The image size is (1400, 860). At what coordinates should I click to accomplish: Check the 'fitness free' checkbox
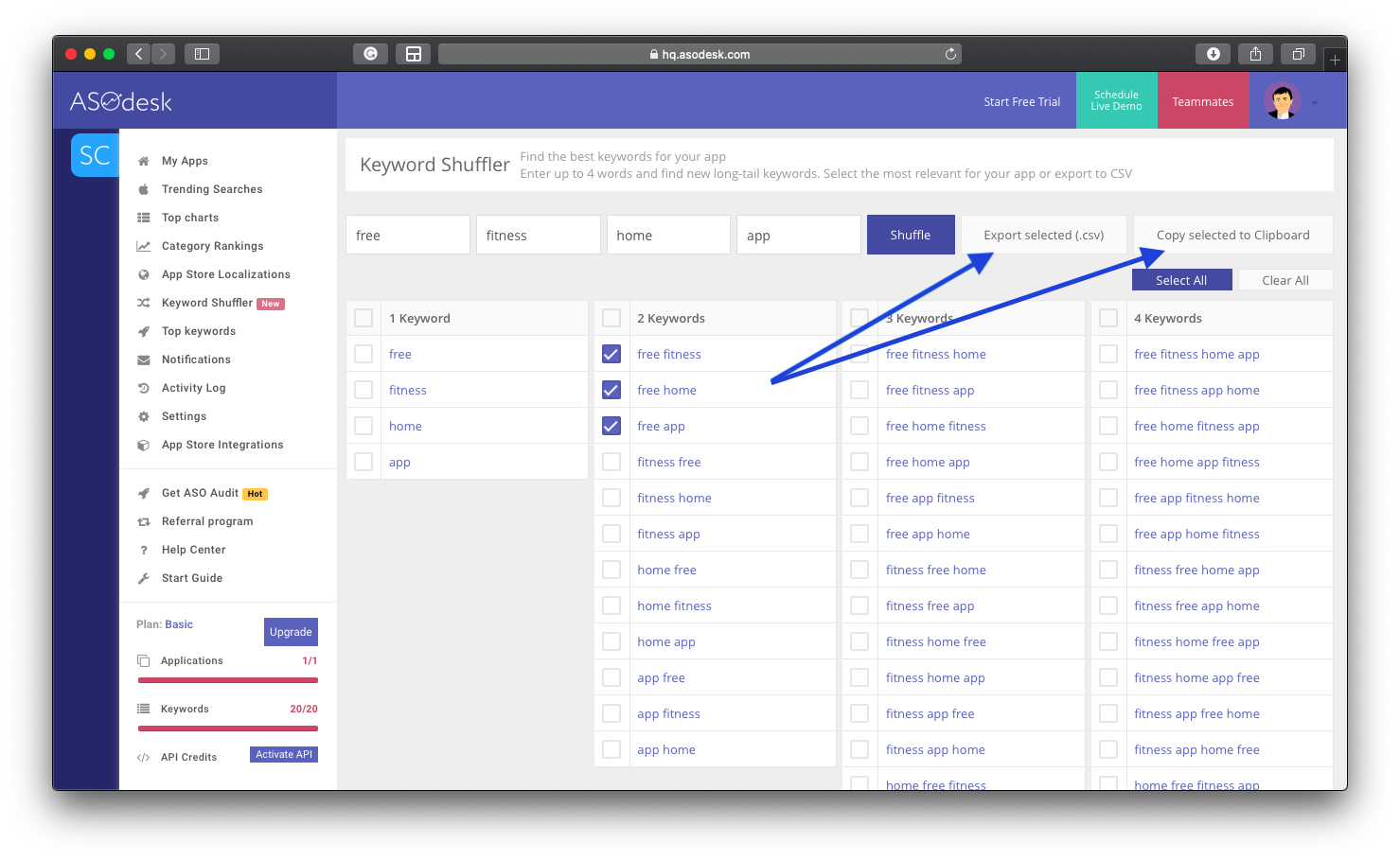(x=611, y=462)
